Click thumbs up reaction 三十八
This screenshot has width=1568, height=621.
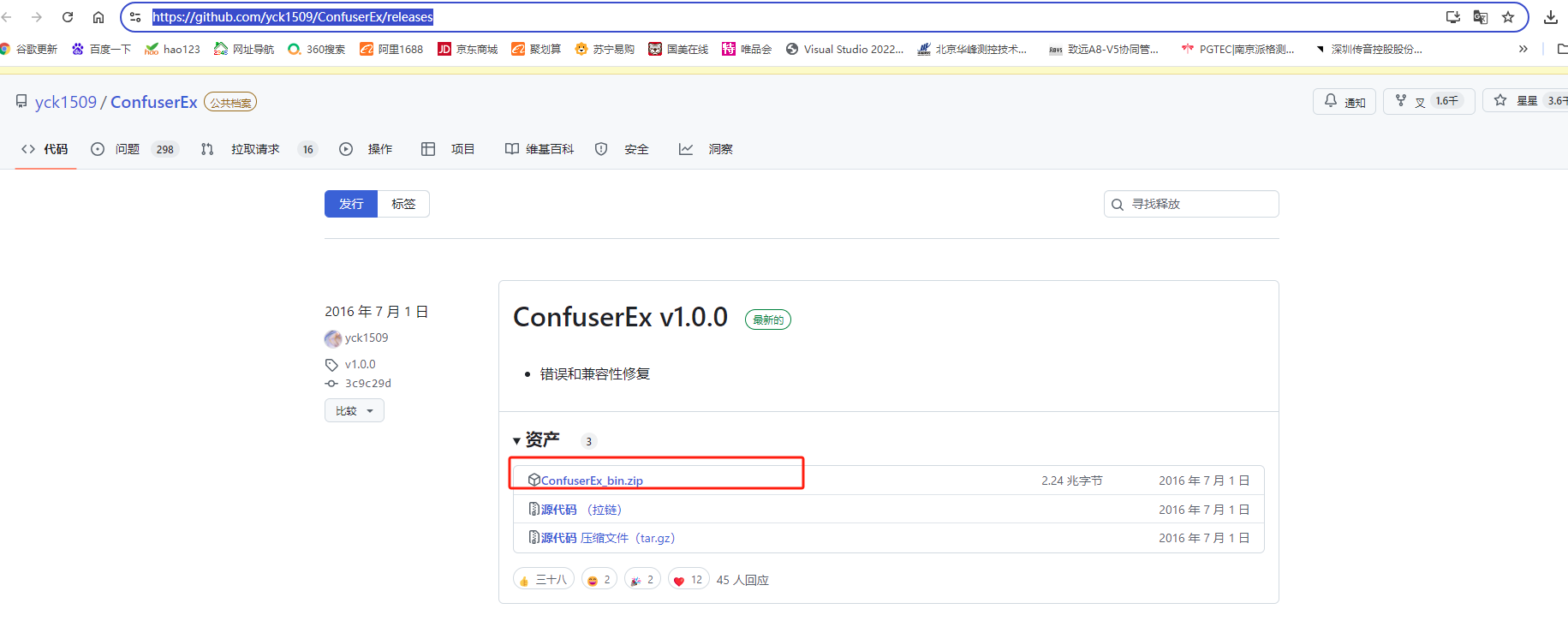pyautogui.click(x=544, y=579)
